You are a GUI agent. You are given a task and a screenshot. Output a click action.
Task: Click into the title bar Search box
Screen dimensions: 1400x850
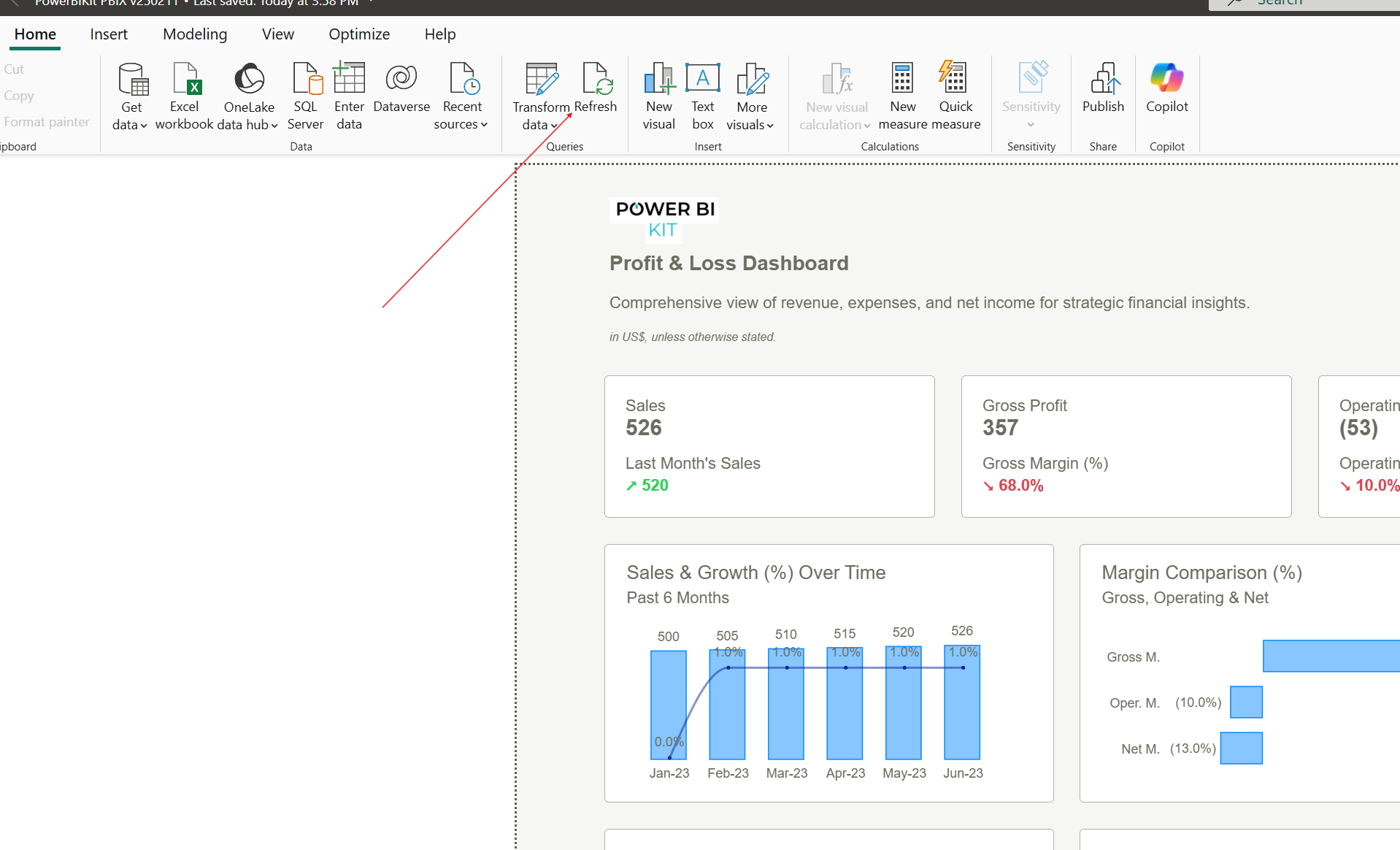[1304, 4]
